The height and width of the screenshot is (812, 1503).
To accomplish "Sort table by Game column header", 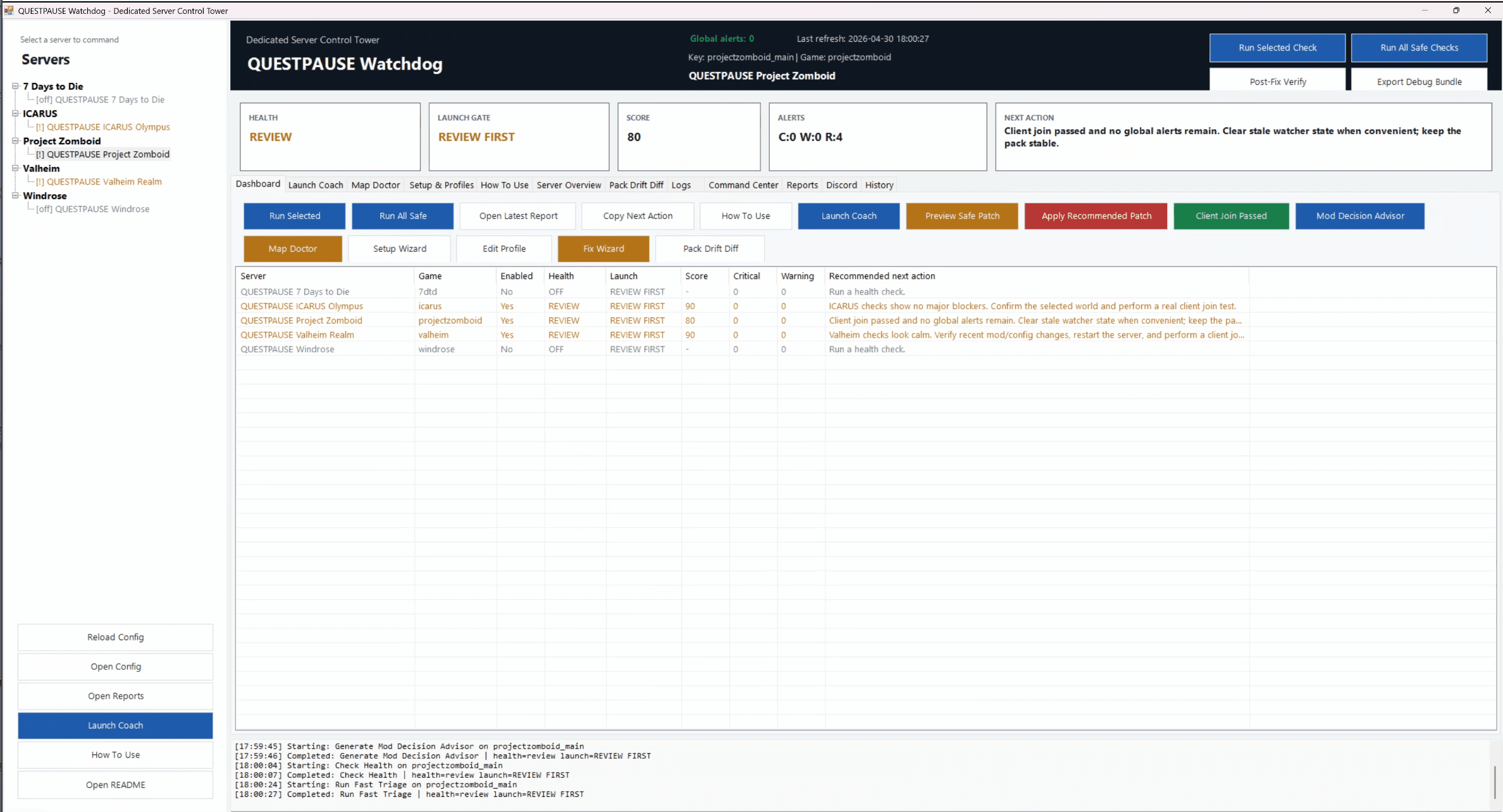I will coord(455,276).
